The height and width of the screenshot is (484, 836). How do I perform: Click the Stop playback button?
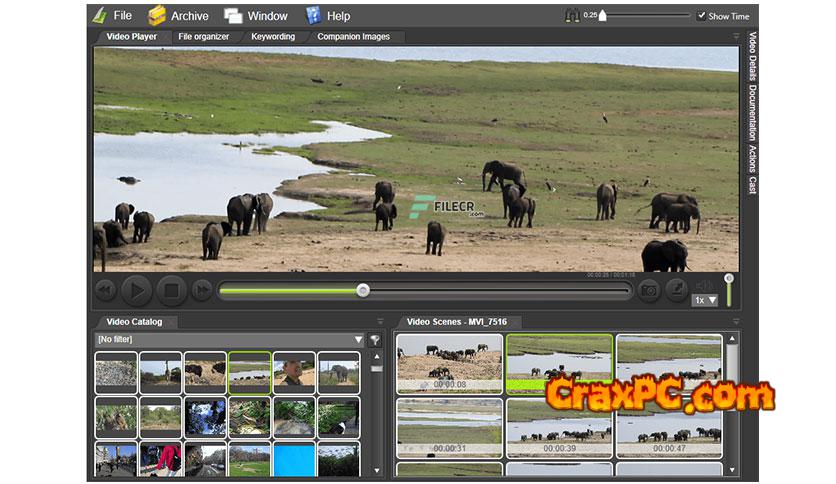pos(171,290)
